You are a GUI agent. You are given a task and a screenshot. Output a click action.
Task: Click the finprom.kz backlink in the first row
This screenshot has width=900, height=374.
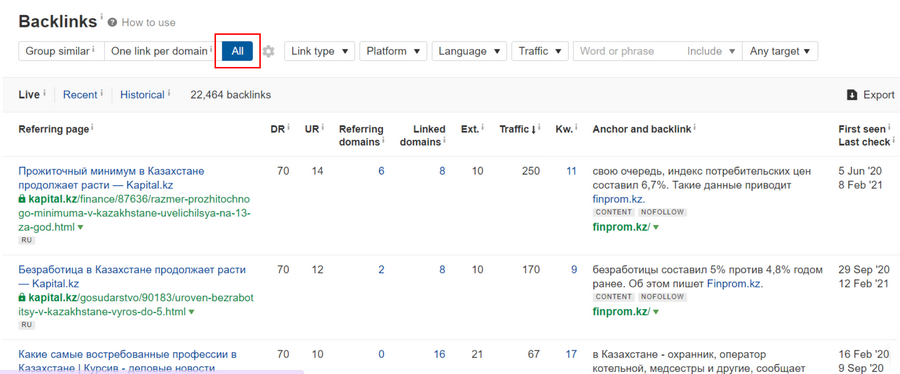coord(619,199)
